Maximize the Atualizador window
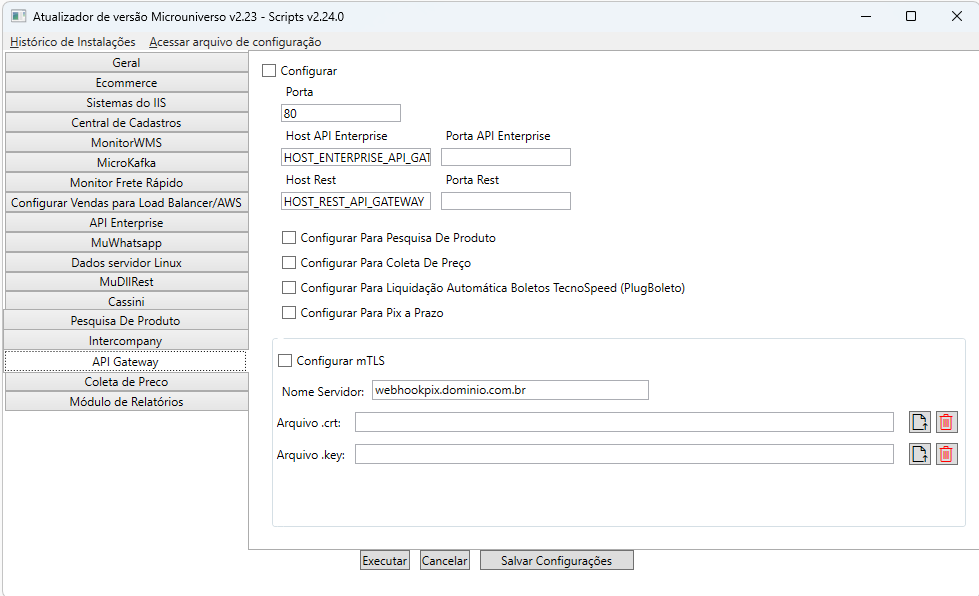Image resolution: width=979 pixels, height=596 pixels. click(x=911, y=16)
